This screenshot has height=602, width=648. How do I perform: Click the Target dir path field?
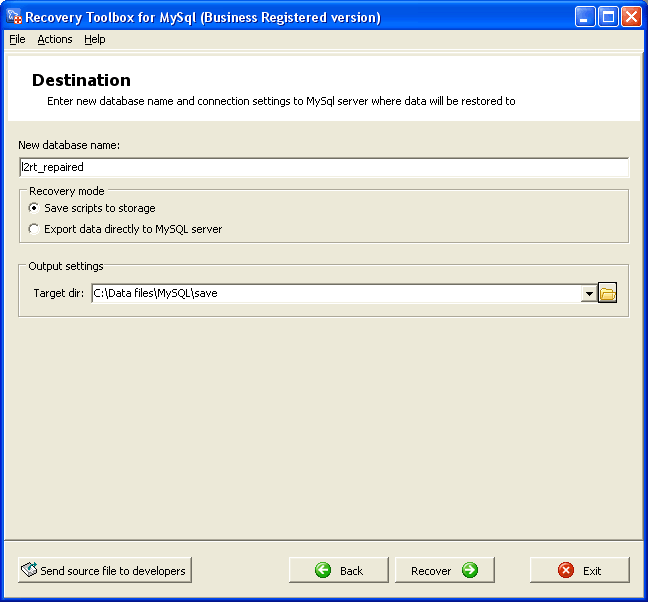(336, 293)
